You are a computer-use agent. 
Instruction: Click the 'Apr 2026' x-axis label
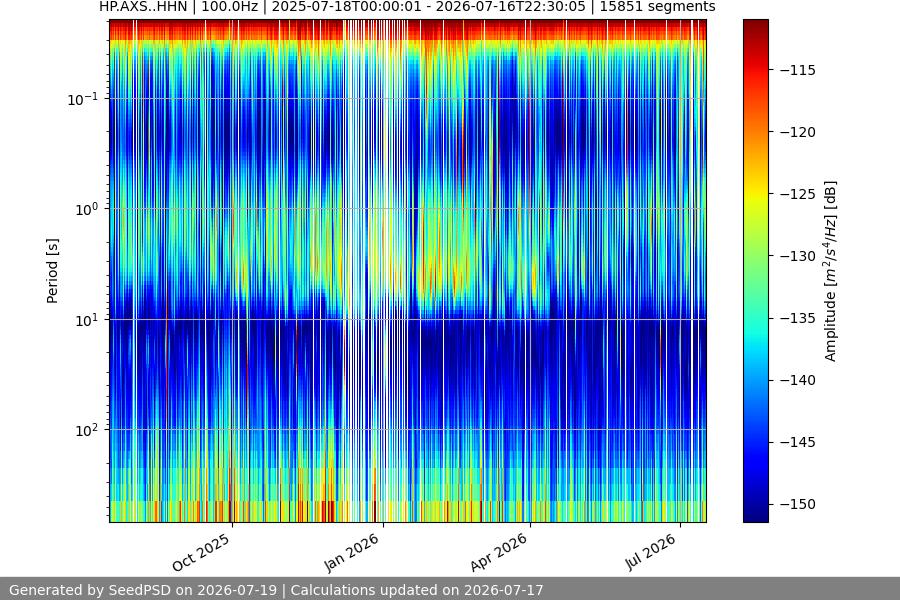click(499, 552)
